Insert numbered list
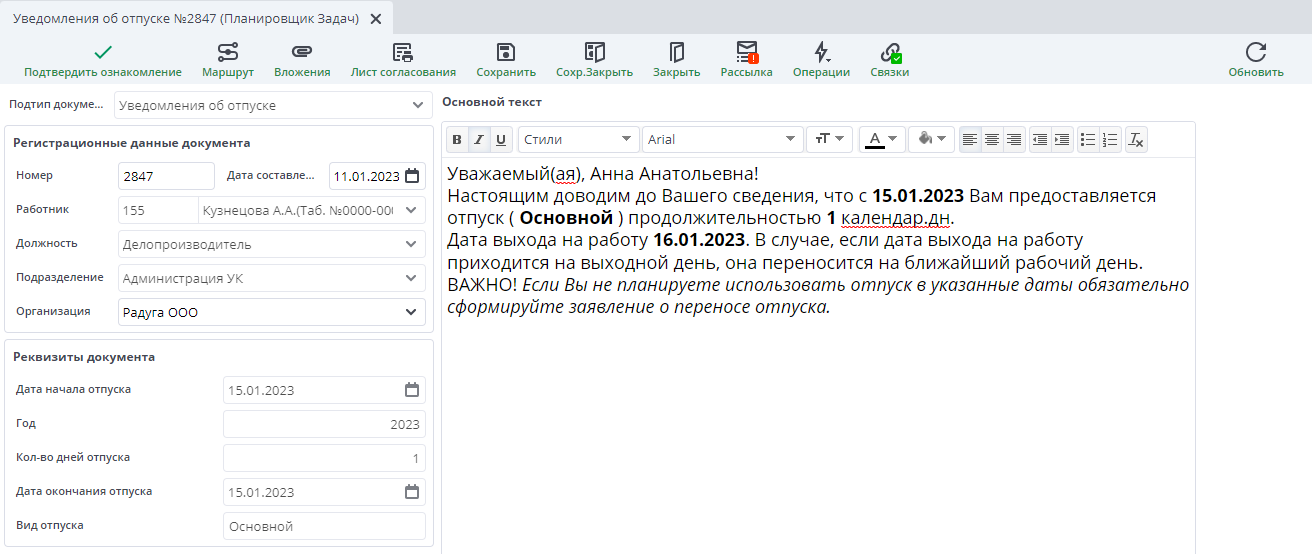 (x=1110, y=140)
